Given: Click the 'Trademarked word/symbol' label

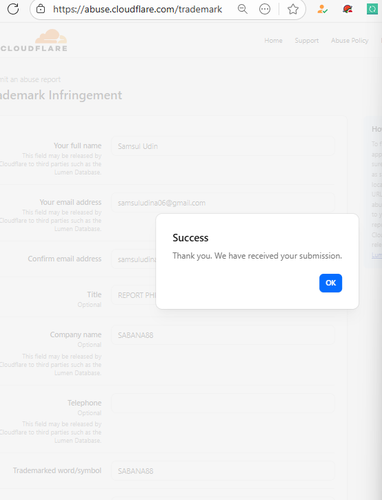Looking at the screenshot, I should click(57, 470).
